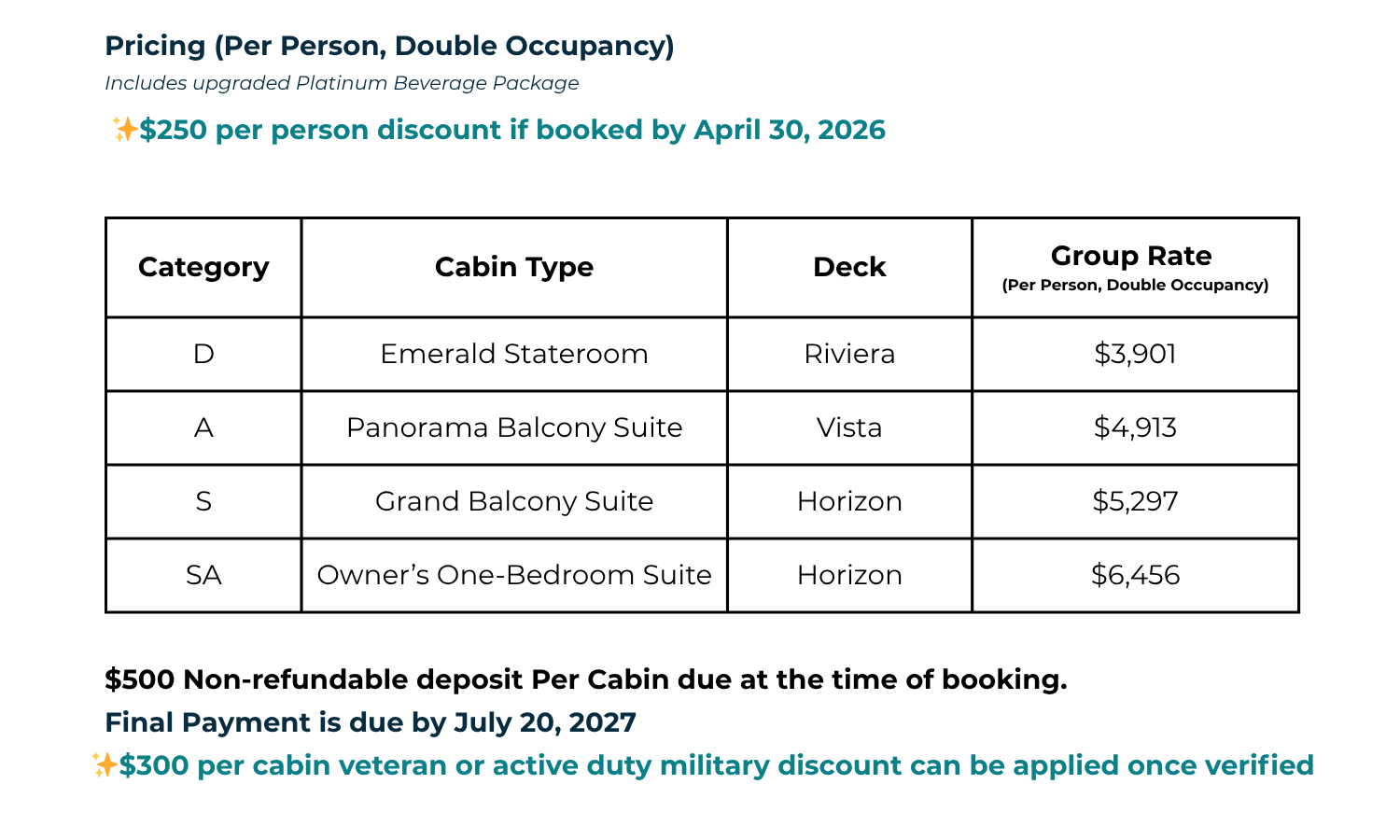Click the $4,913 rate cell
Screen dimensions: 1400x840
tap(1135, 427)
